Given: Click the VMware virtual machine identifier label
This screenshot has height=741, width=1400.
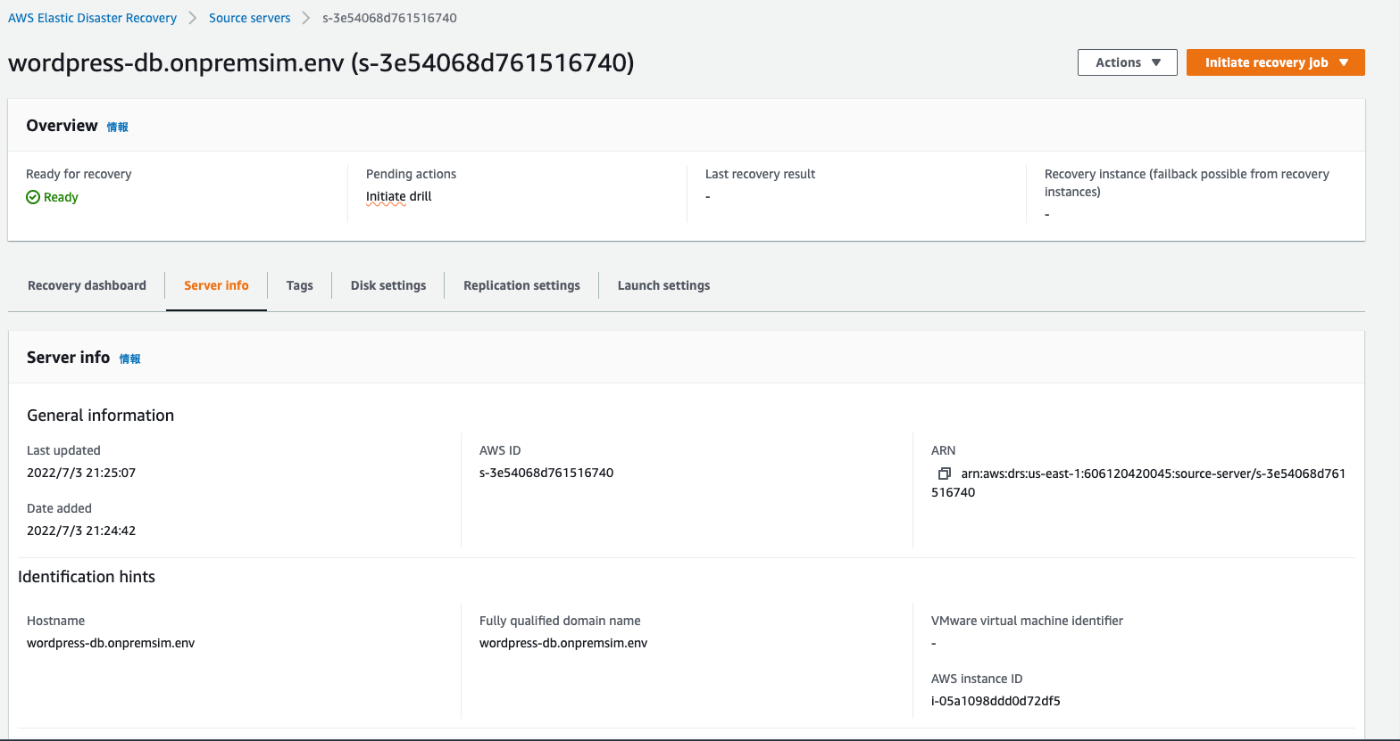Looking at the screenshot, I should [x=1027, y=621].
